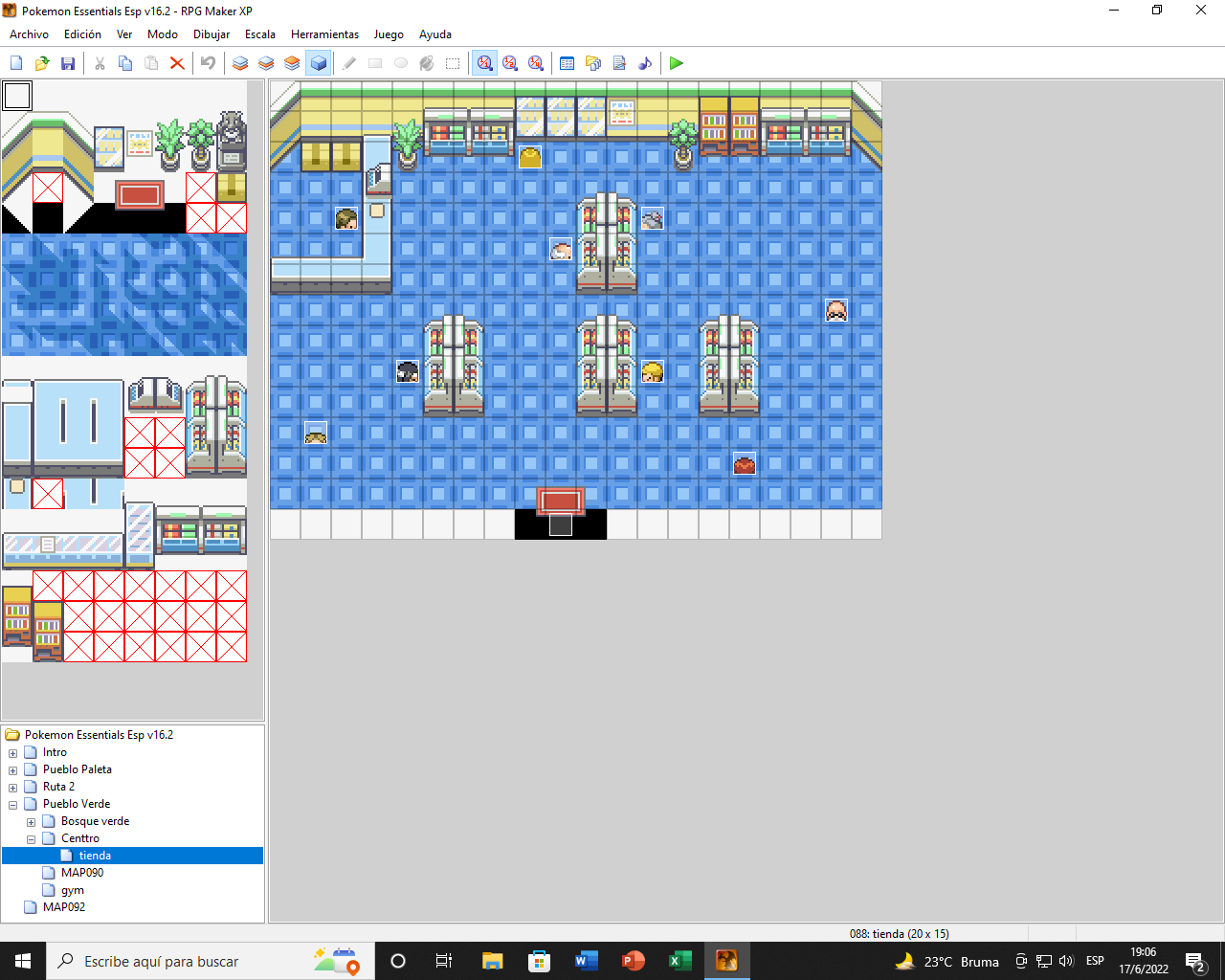Select the gym map in tree
The image size is (1225, 980).
(x=73, y=890)
